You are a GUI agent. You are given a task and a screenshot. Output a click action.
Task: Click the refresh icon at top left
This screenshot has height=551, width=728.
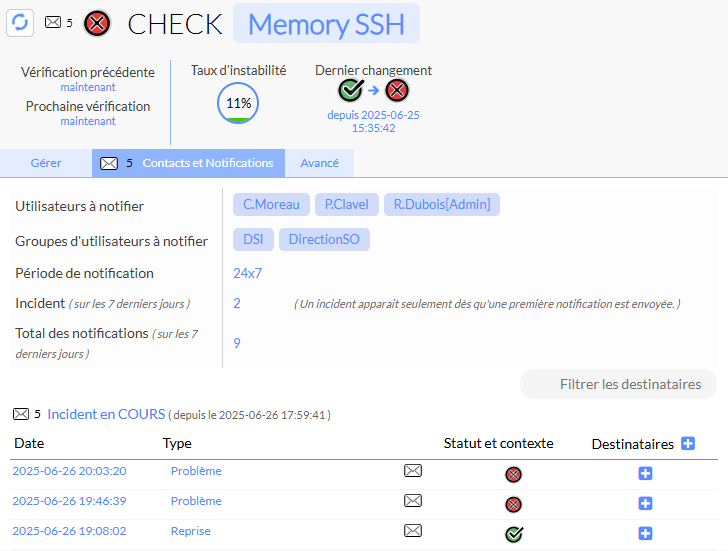click(x=20, y=22)
